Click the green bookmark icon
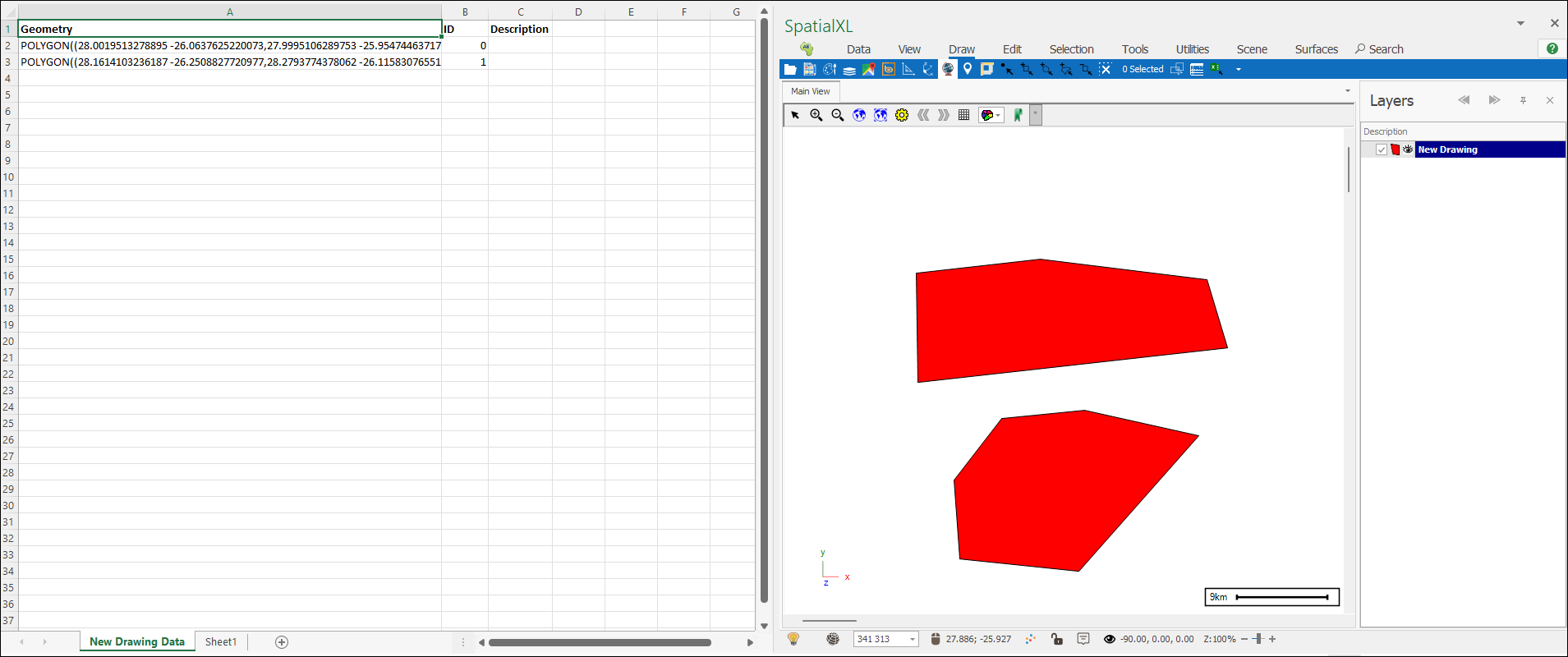 pyautogui.click(x=1019, y=115)
